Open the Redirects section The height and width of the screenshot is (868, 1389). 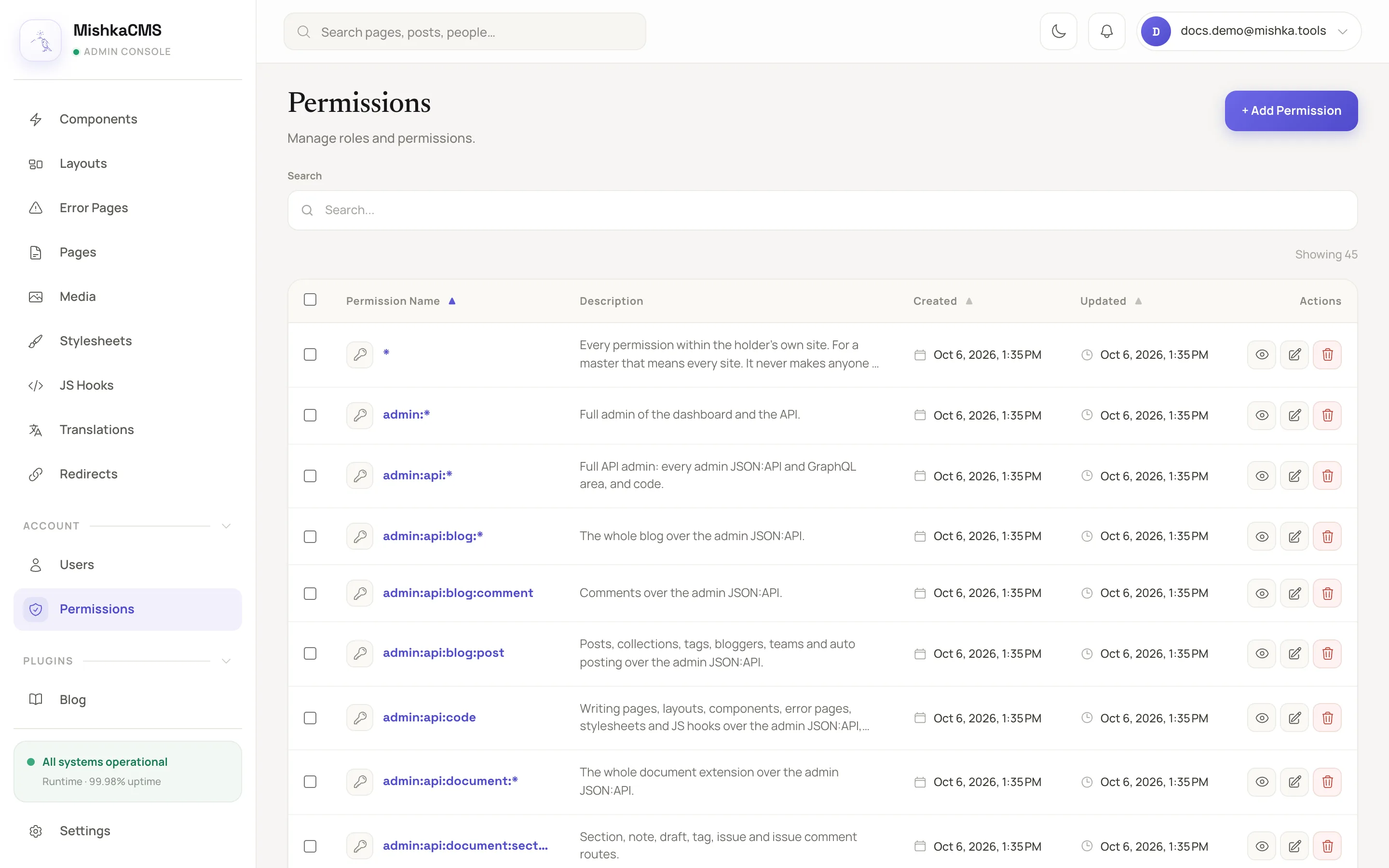coord(127,474)
